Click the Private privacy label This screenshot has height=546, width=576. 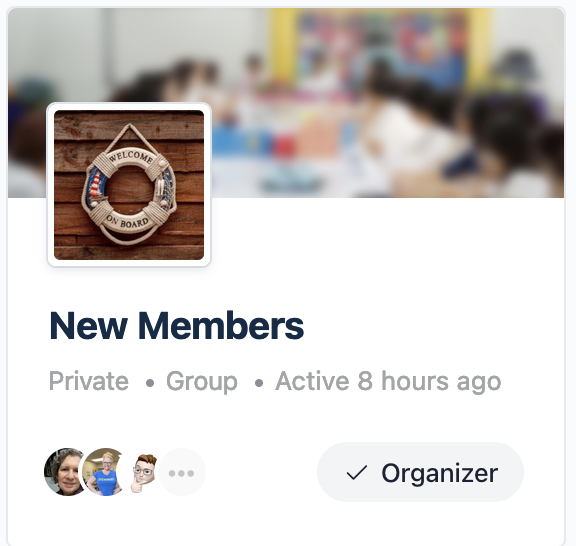(89, 381)
